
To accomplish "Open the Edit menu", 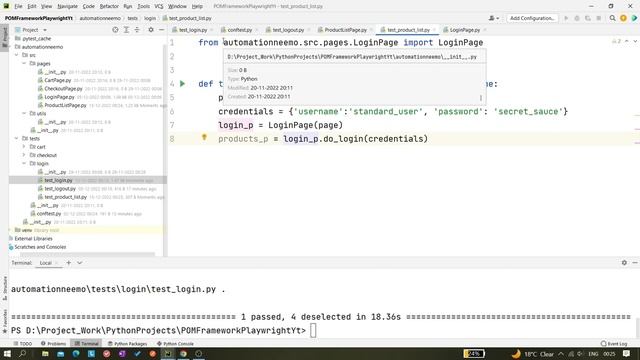I will click(32, 6).
